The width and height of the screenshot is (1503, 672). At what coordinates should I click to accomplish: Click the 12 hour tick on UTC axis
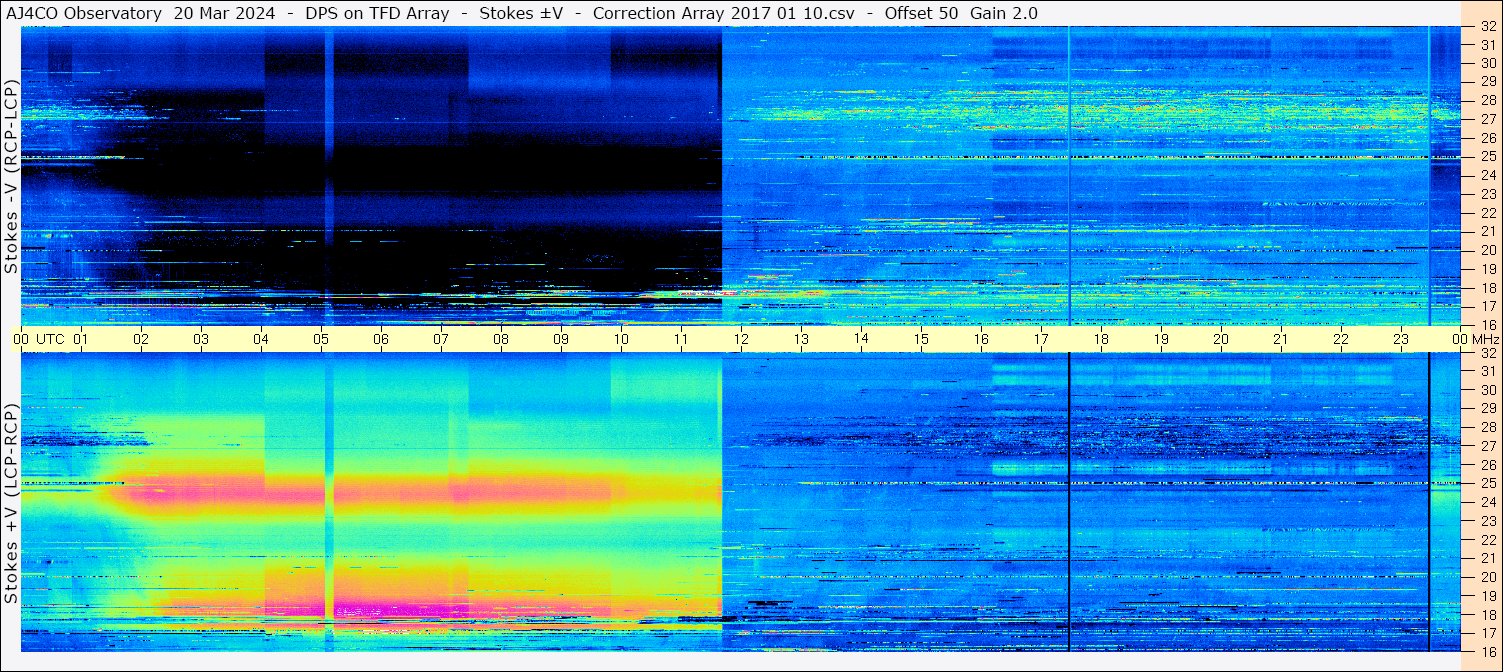(x=741, y=339)
